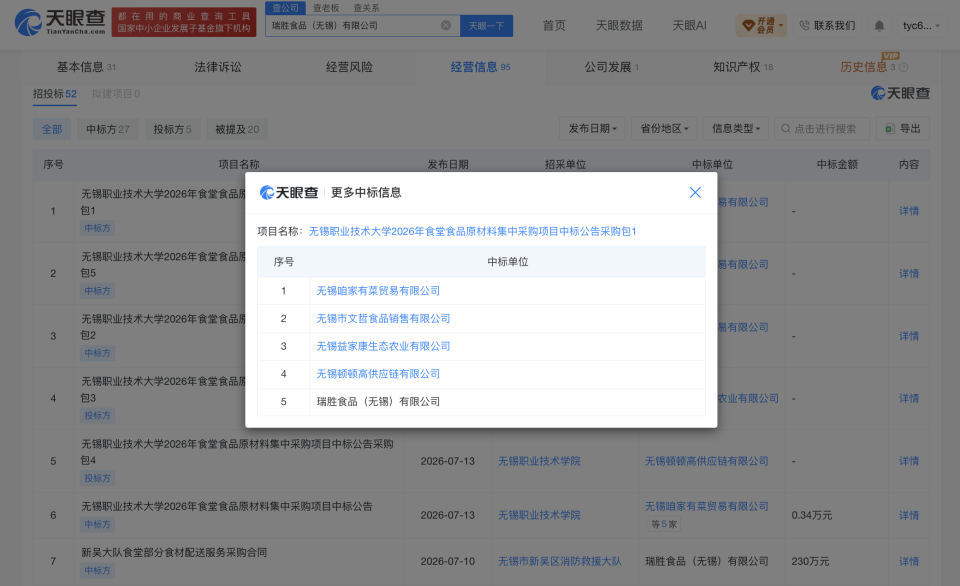Open the VIP 开通会员 badge
Image resolution: width=960 pixels, height=586 pixels.
tap(762, 25)
